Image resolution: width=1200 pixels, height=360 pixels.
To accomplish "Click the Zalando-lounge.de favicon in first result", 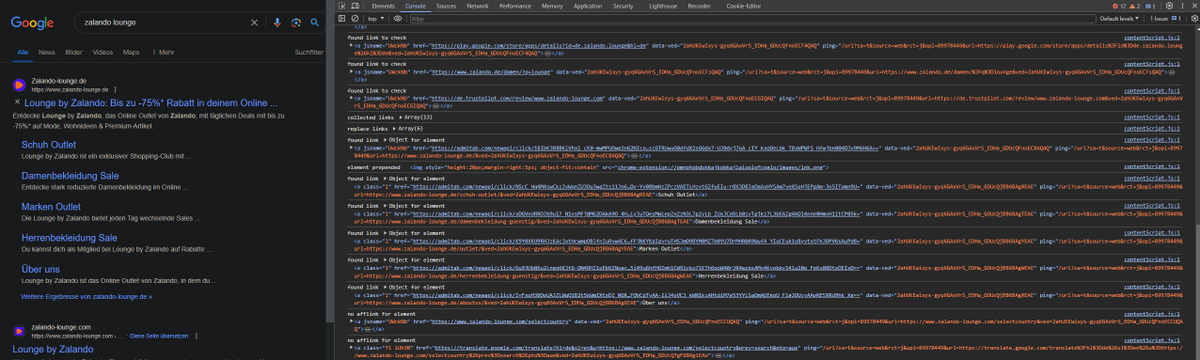I will pyautogui.click(x=20, y=84).
